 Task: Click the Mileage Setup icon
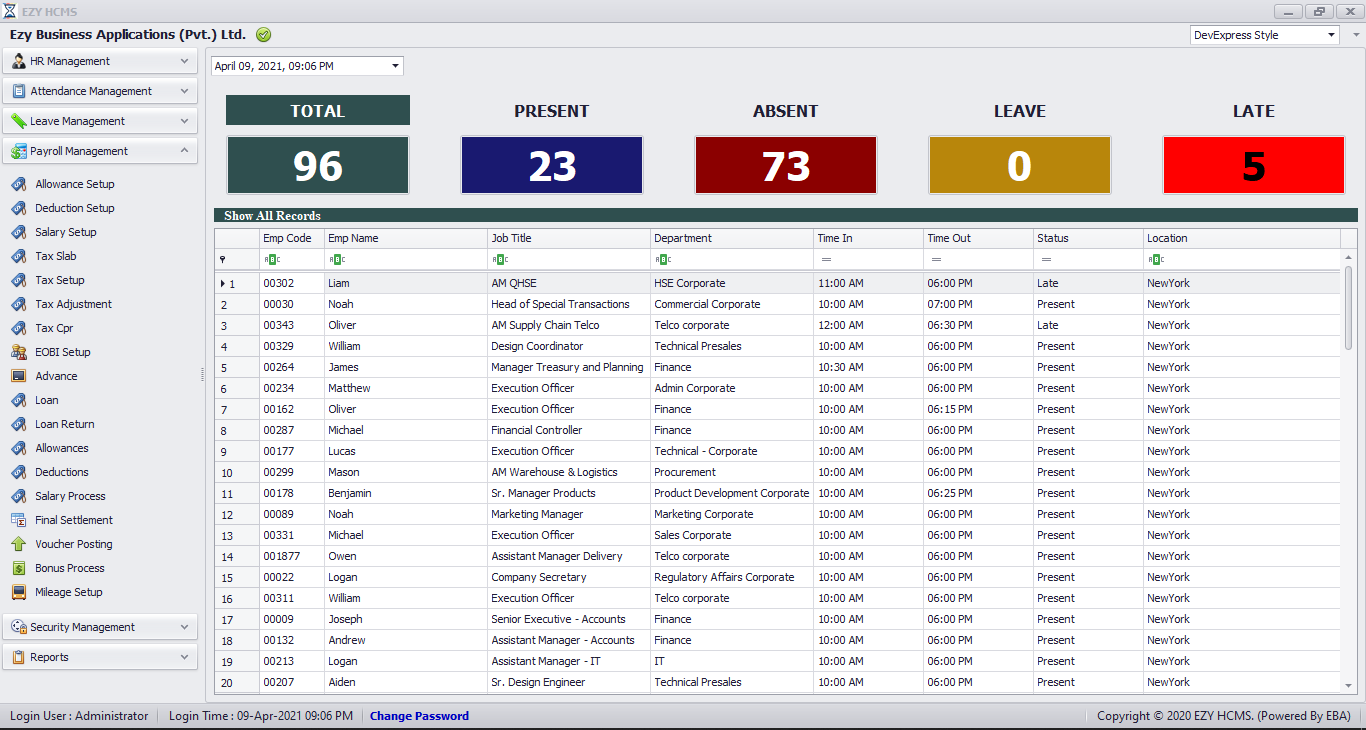18,592
